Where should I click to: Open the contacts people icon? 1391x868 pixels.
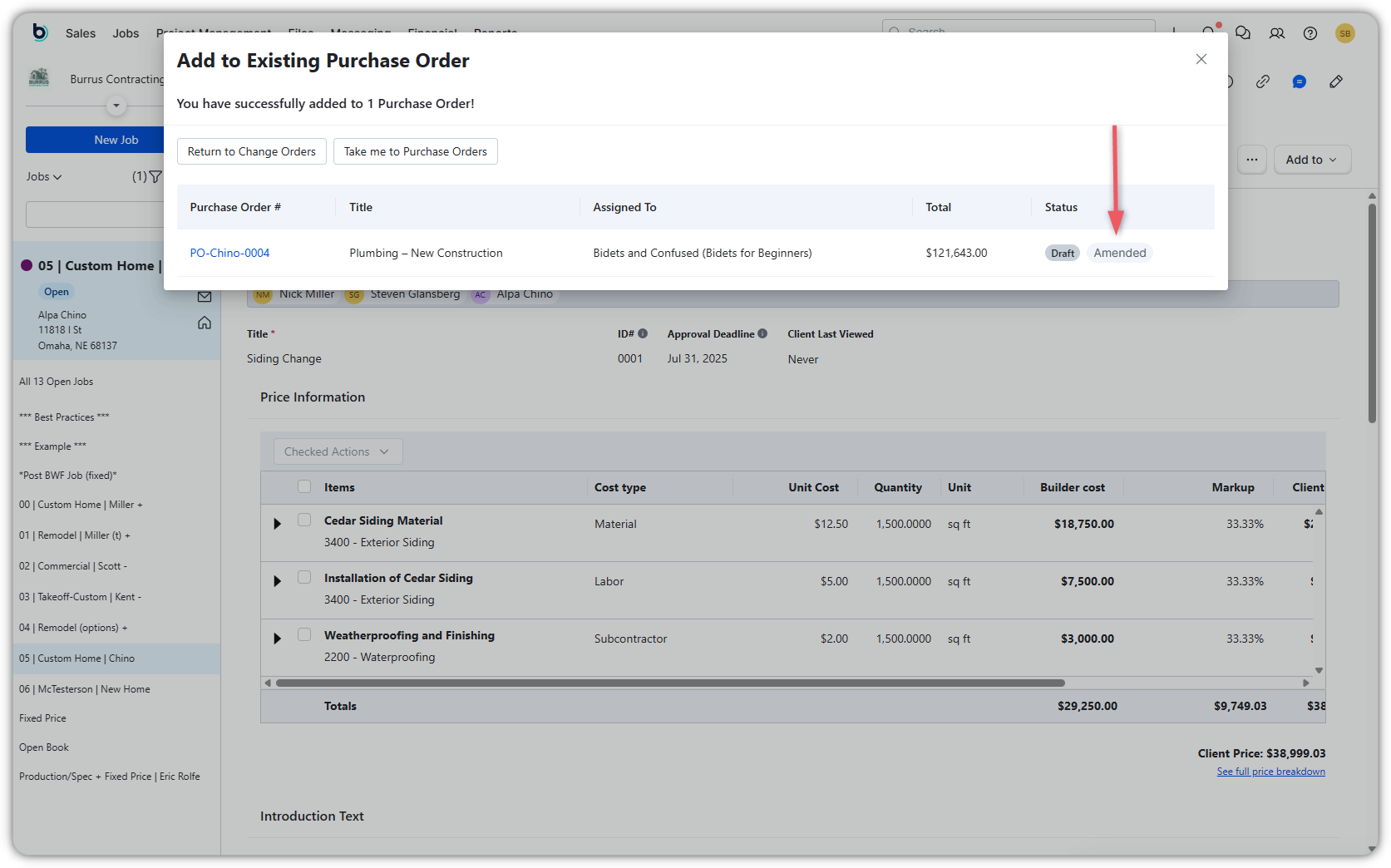[x=1277, y=33]
